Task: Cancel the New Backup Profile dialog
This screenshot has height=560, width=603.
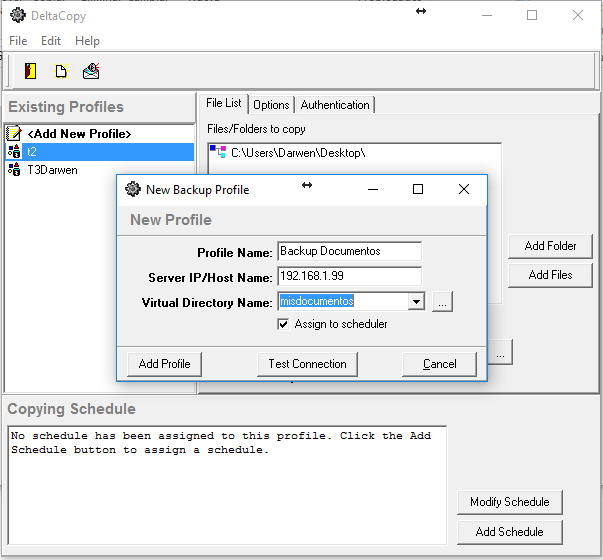Action: pyautogui.click(x=439, y=364)
